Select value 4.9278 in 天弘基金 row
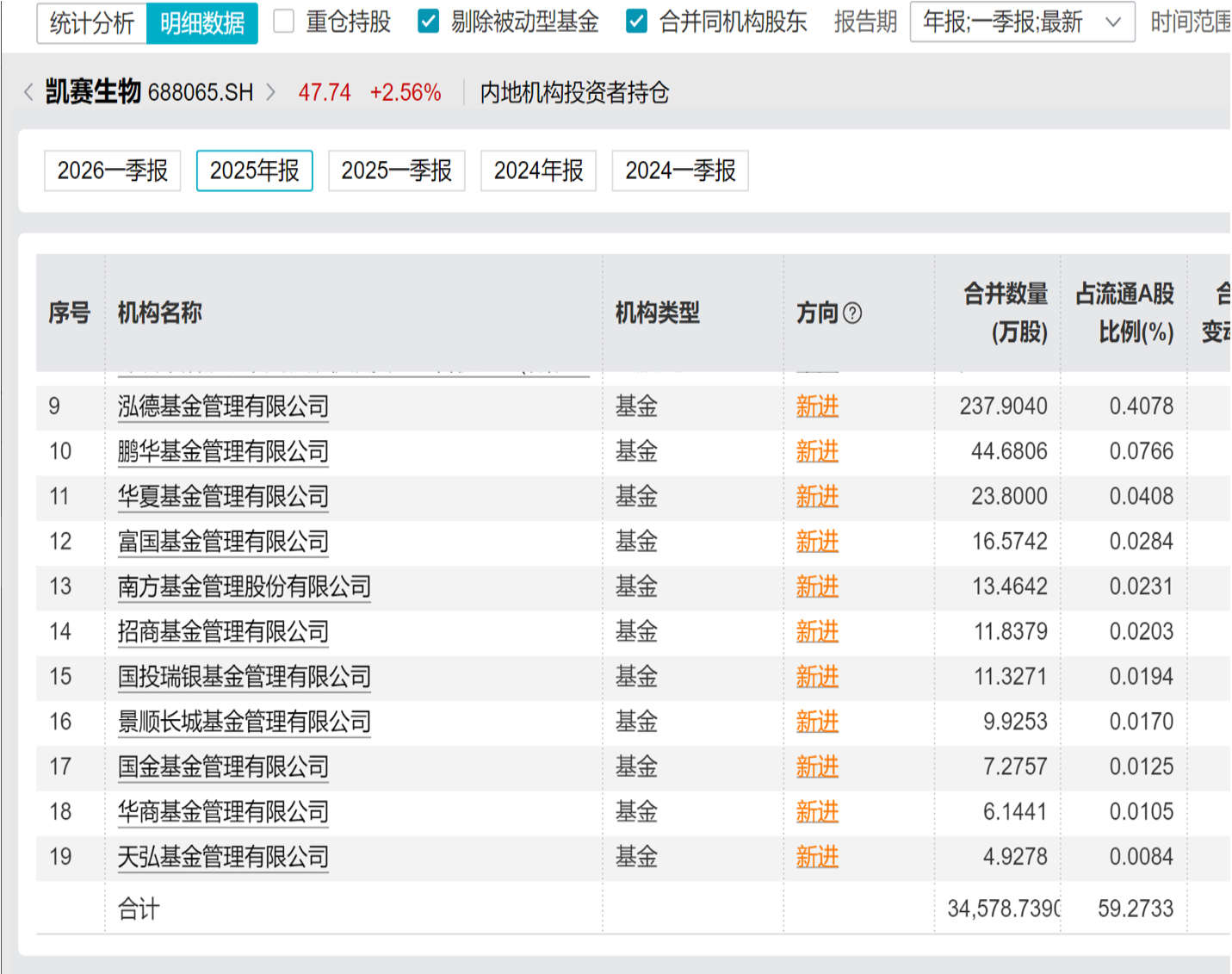This screenshot has width=1232, height=974. (1015, 857)
